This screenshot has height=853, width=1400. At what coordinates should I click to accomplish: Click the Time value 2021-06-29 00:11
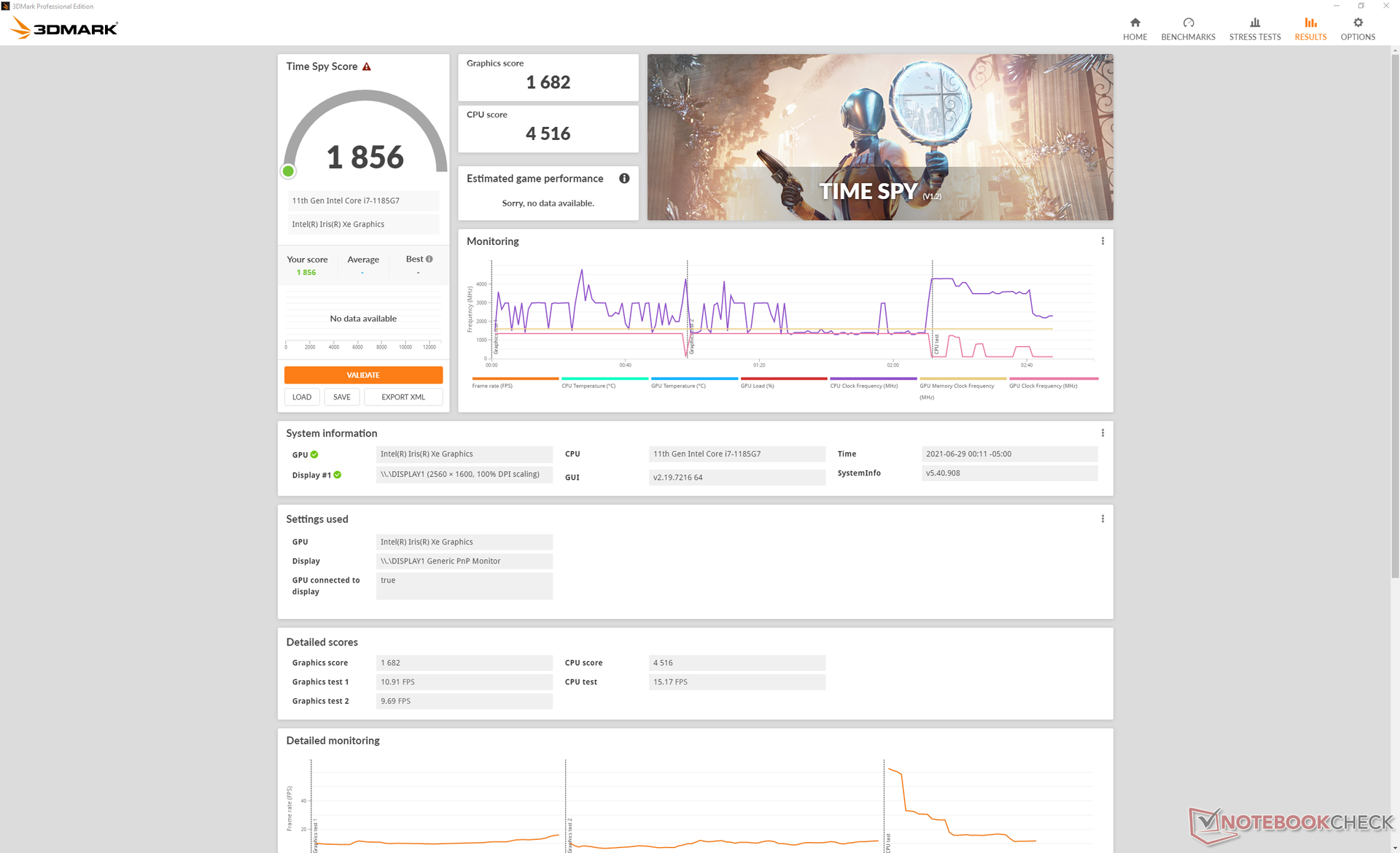(1009, 454)
